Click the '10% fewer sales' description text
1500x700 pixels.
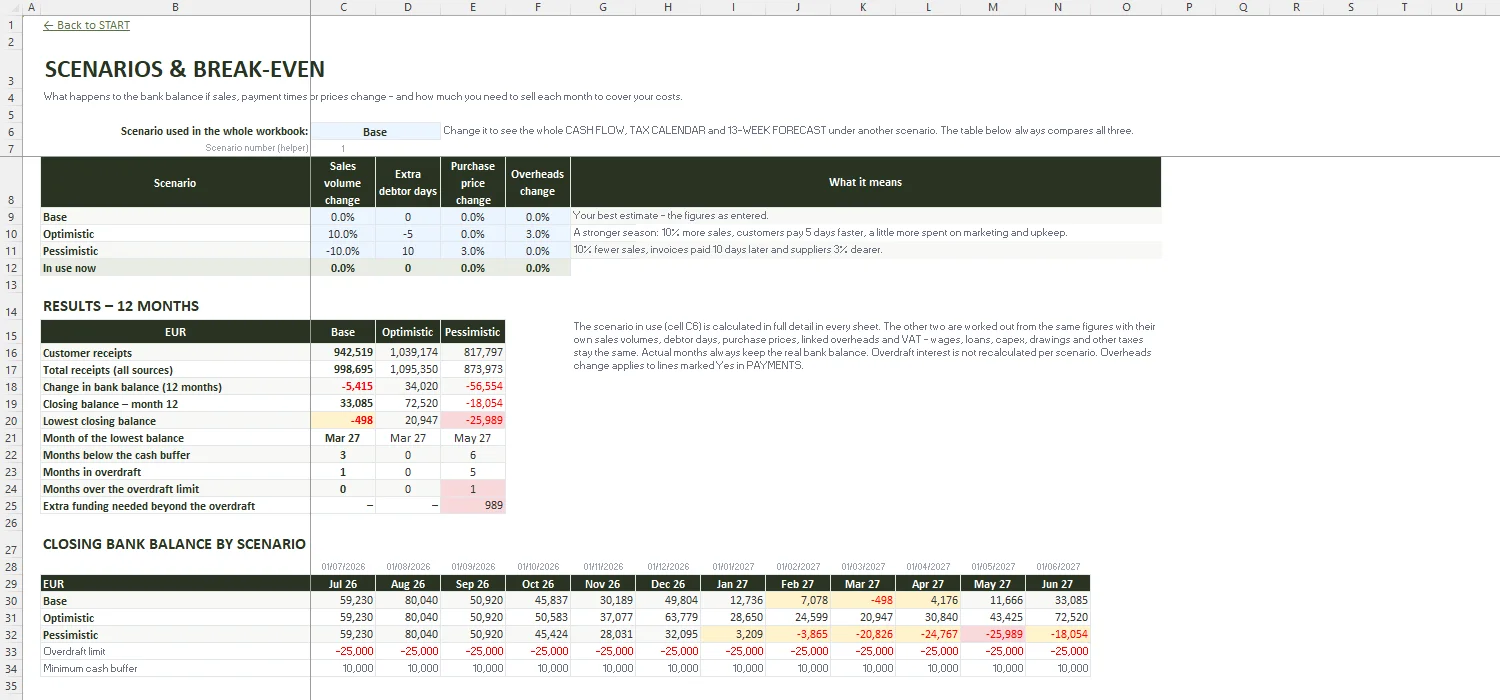pyautogui.click(x=728, y=250)
